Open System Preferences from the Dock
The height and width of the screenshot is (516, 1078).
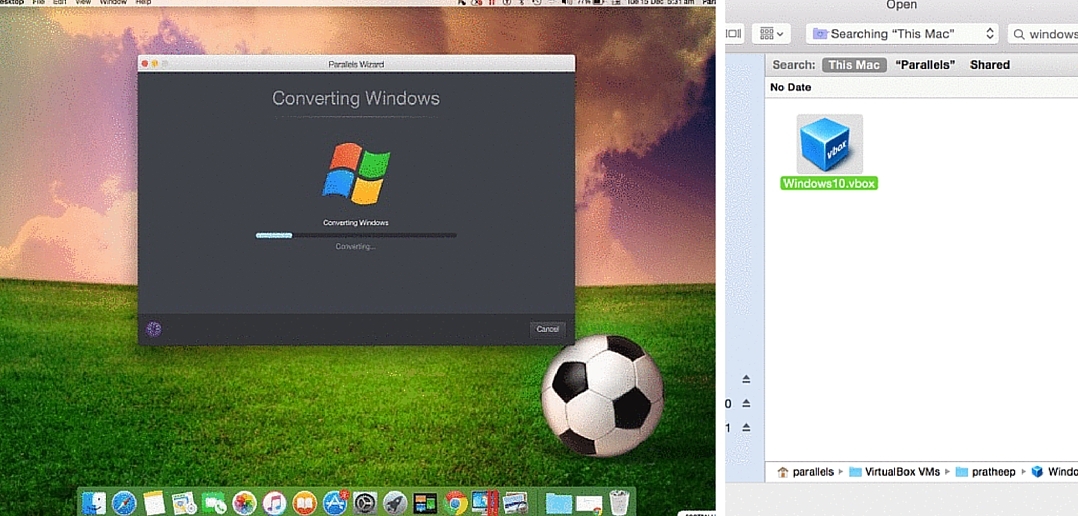tap(365, 503)
